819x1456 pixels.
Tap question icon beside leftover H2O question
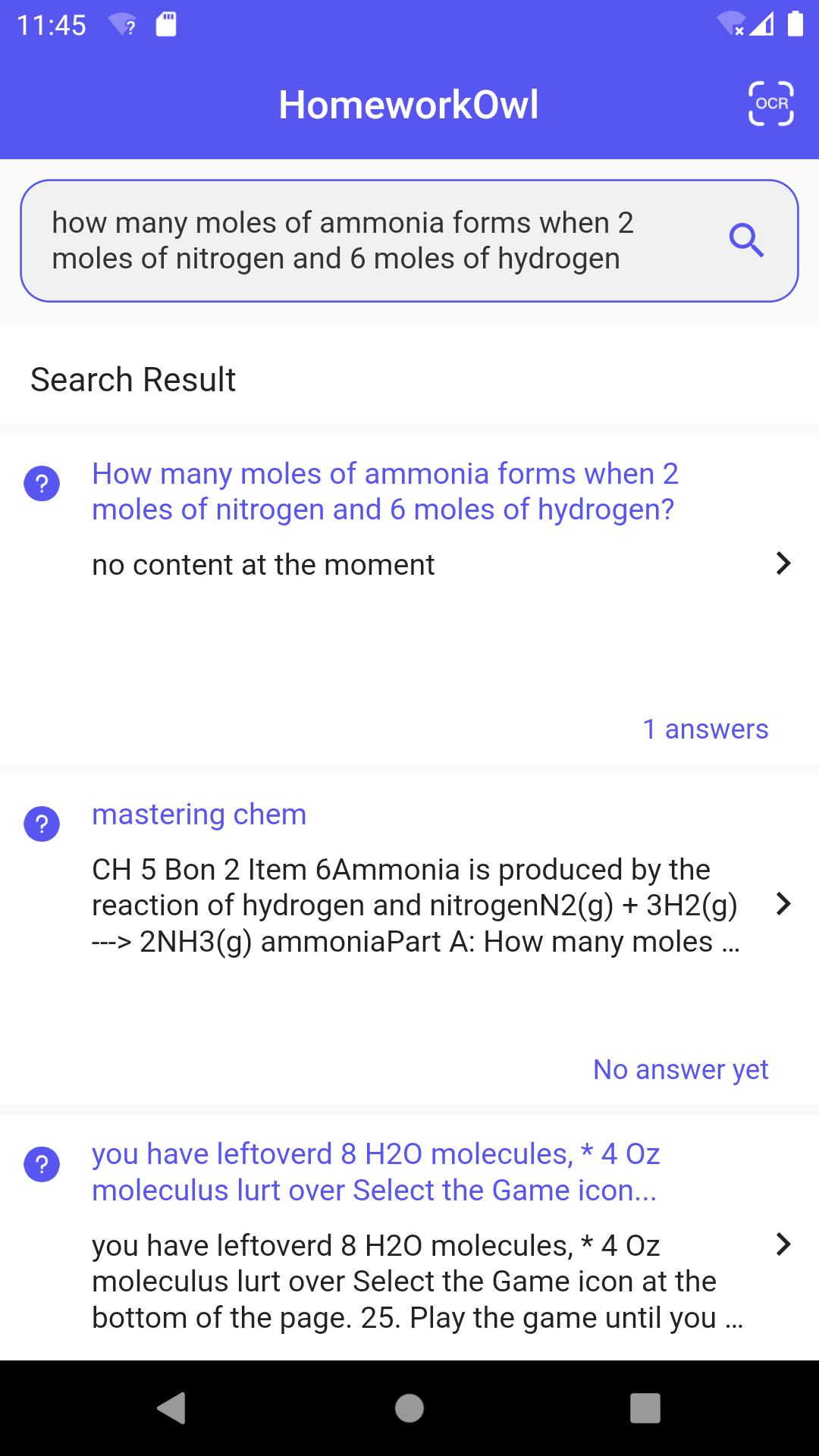[42, 1164]
